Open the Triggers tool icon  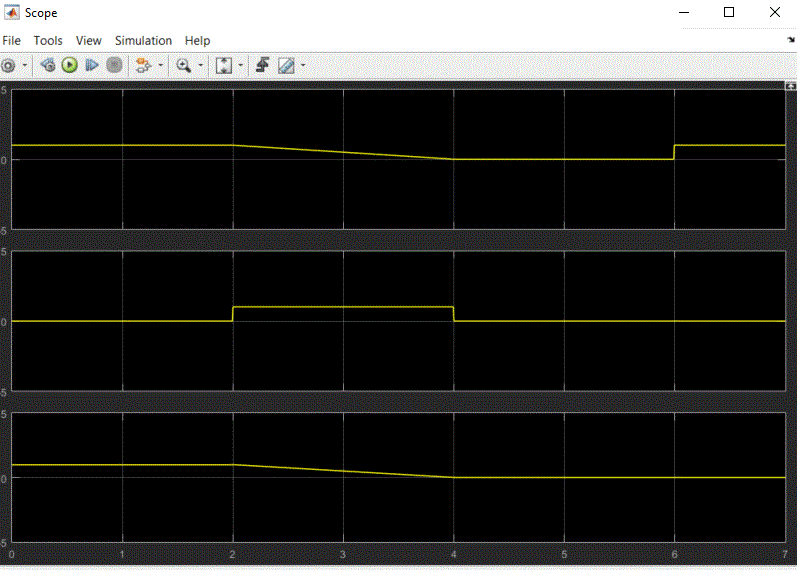[262, 65]
